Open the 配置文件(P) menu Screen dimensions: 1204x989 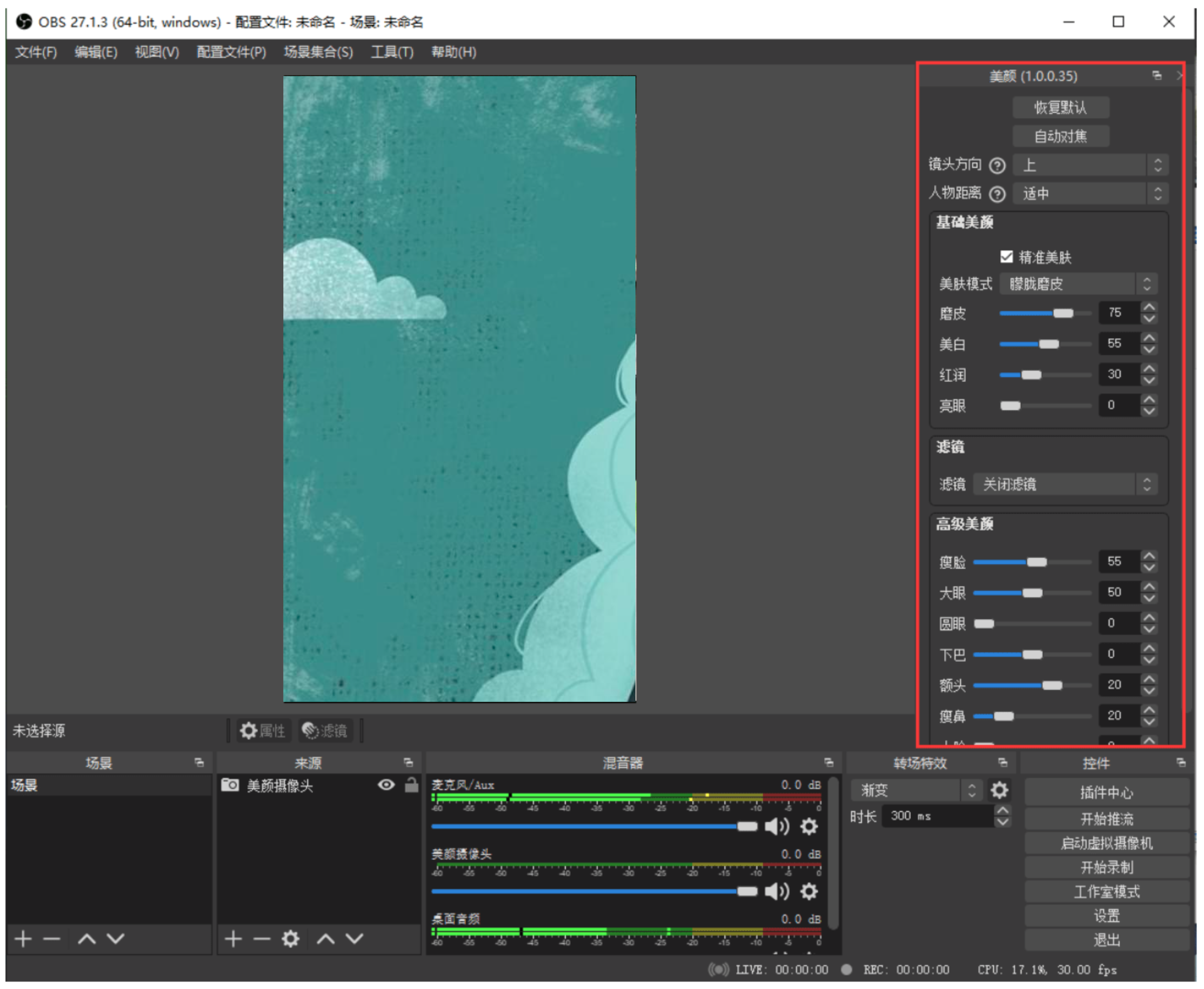pyautogui.click(x=231, y=52)
